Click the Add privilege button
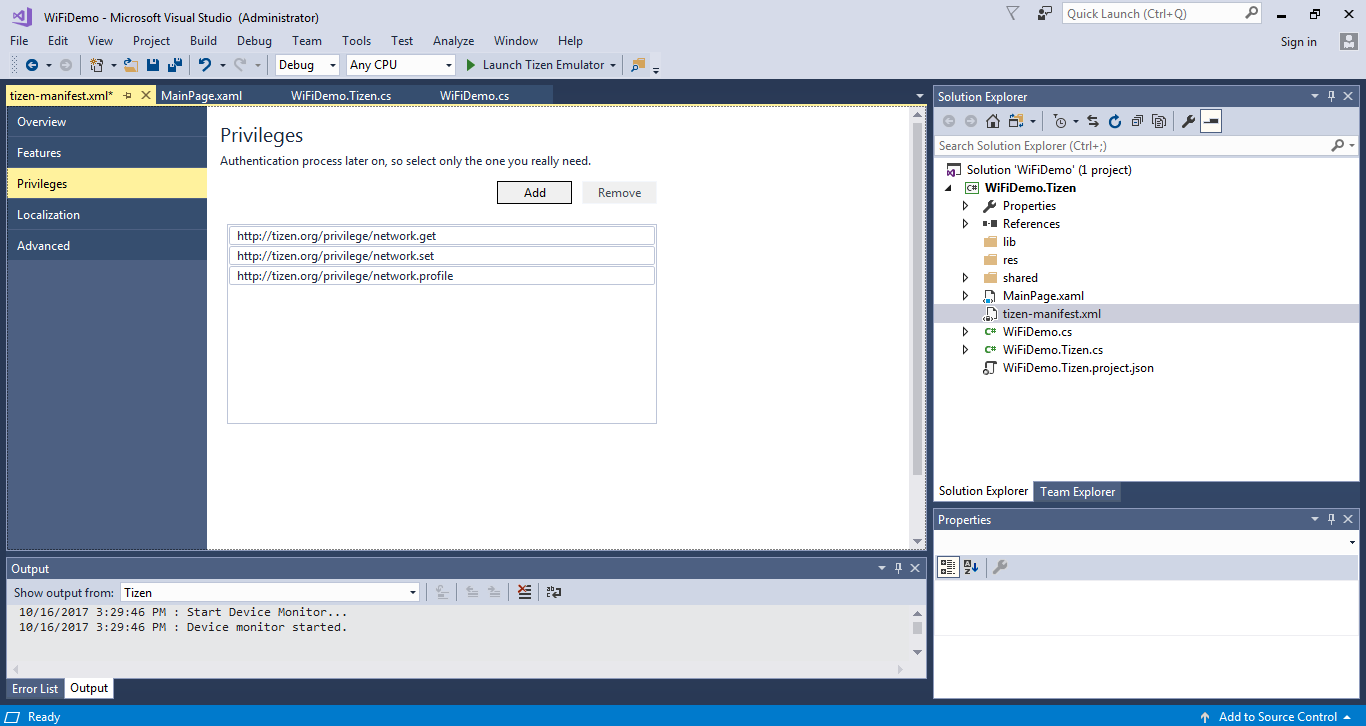 (534, 193)
